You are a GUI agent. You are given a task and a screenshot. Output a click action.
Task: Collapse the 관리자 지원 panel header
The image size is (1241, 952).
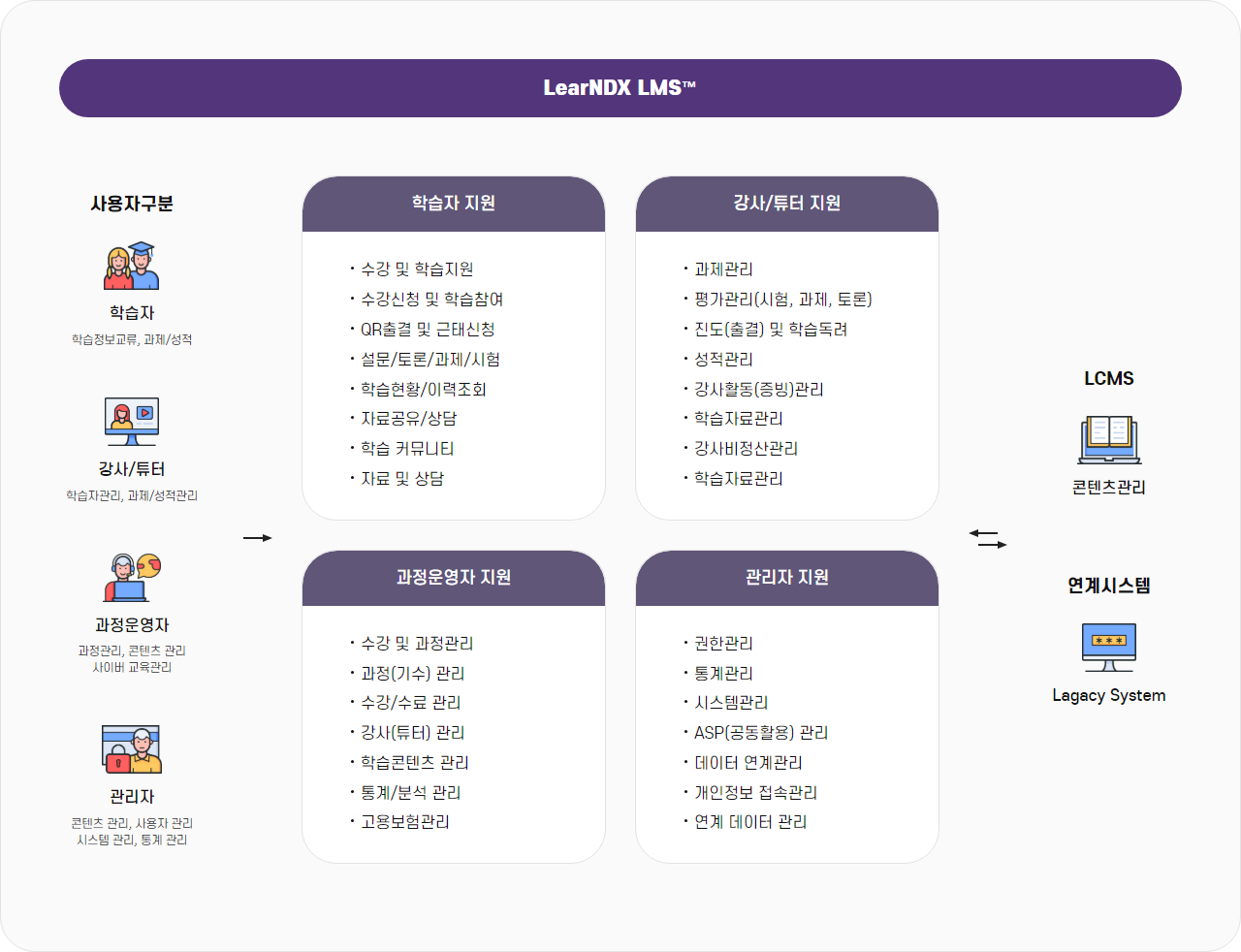click(x=787, y=578)
